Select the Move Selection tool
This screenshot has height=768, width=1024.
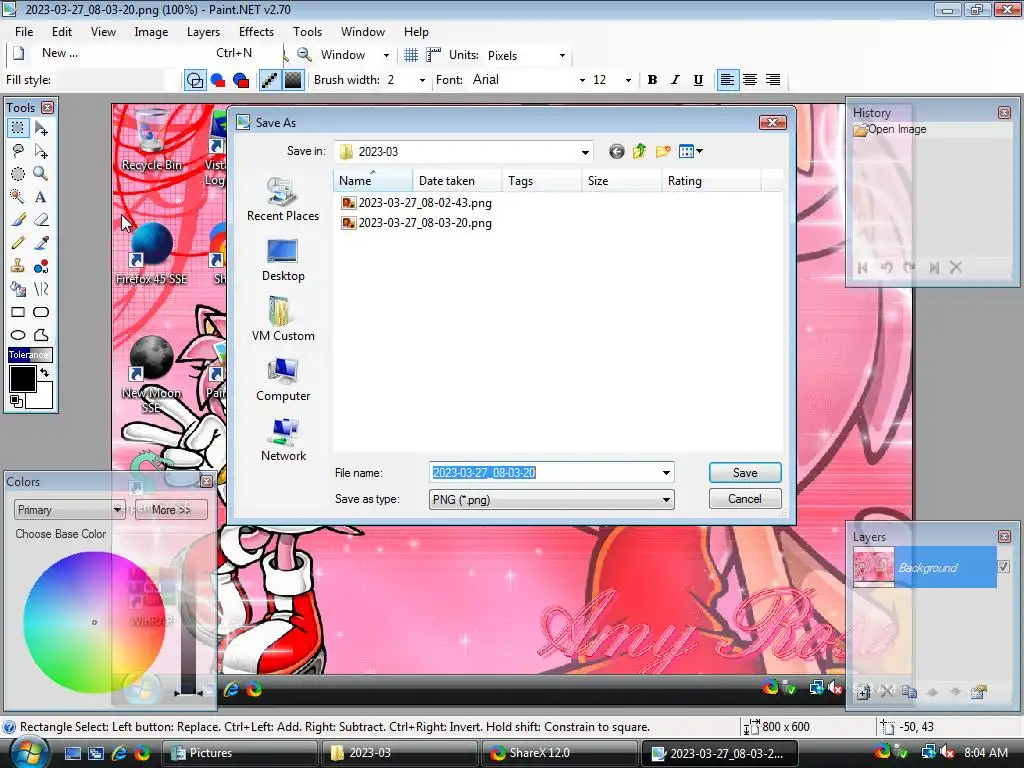pos(41,151)
